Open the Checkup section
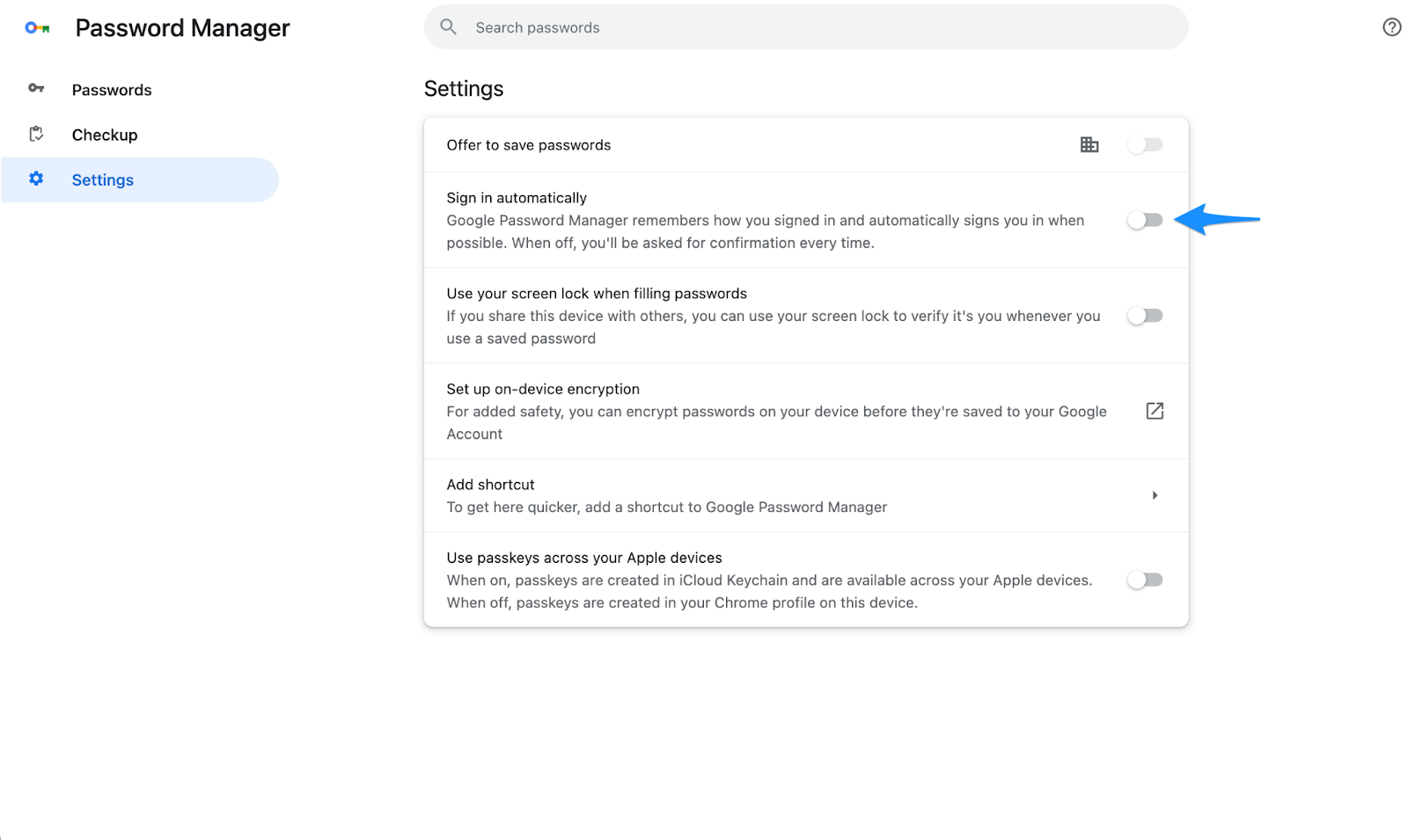The image size is (1408, 840). (x=104, y=134)
